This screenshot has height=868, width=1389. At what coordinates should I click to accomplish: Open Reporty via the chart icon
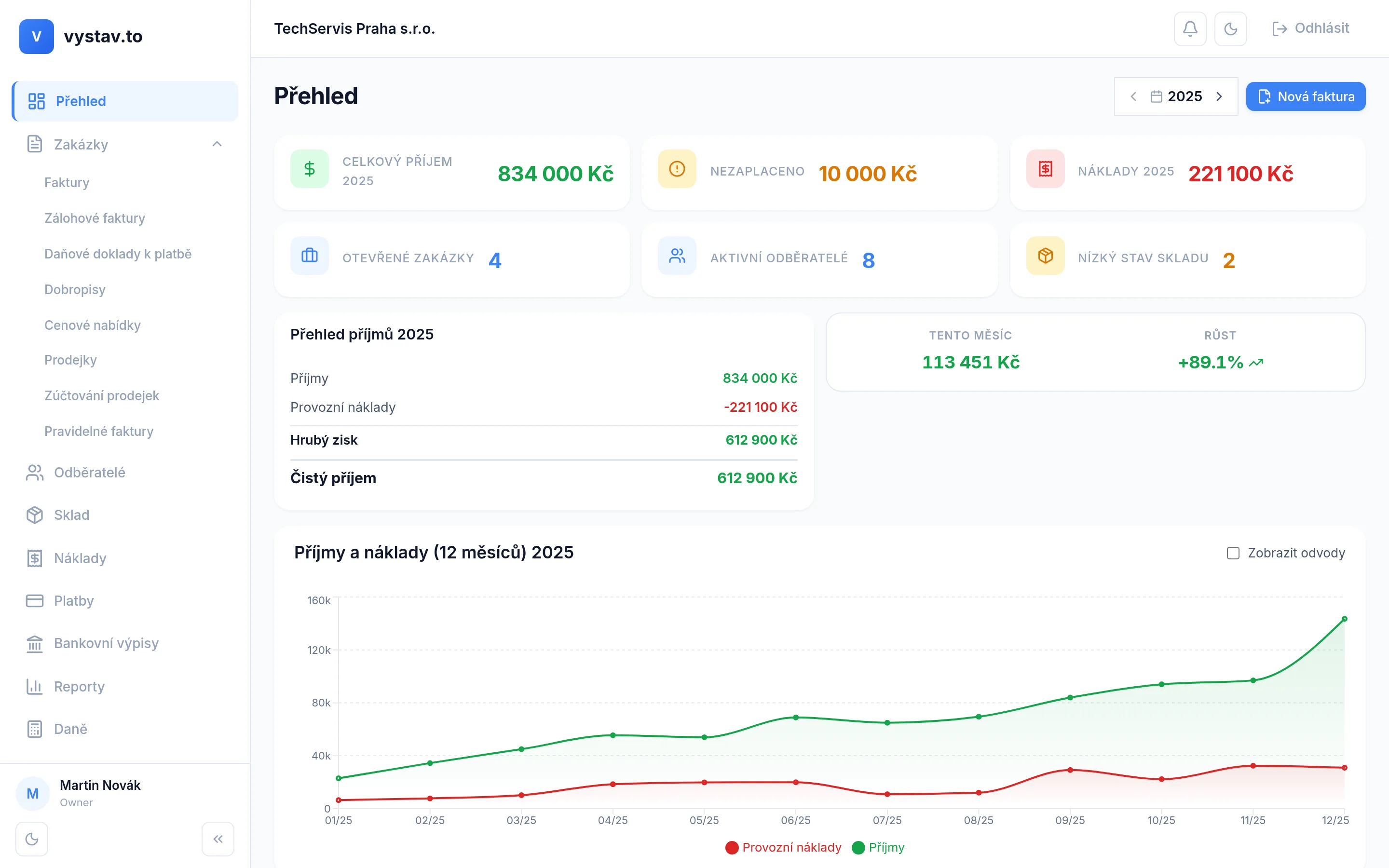(34, 687)
